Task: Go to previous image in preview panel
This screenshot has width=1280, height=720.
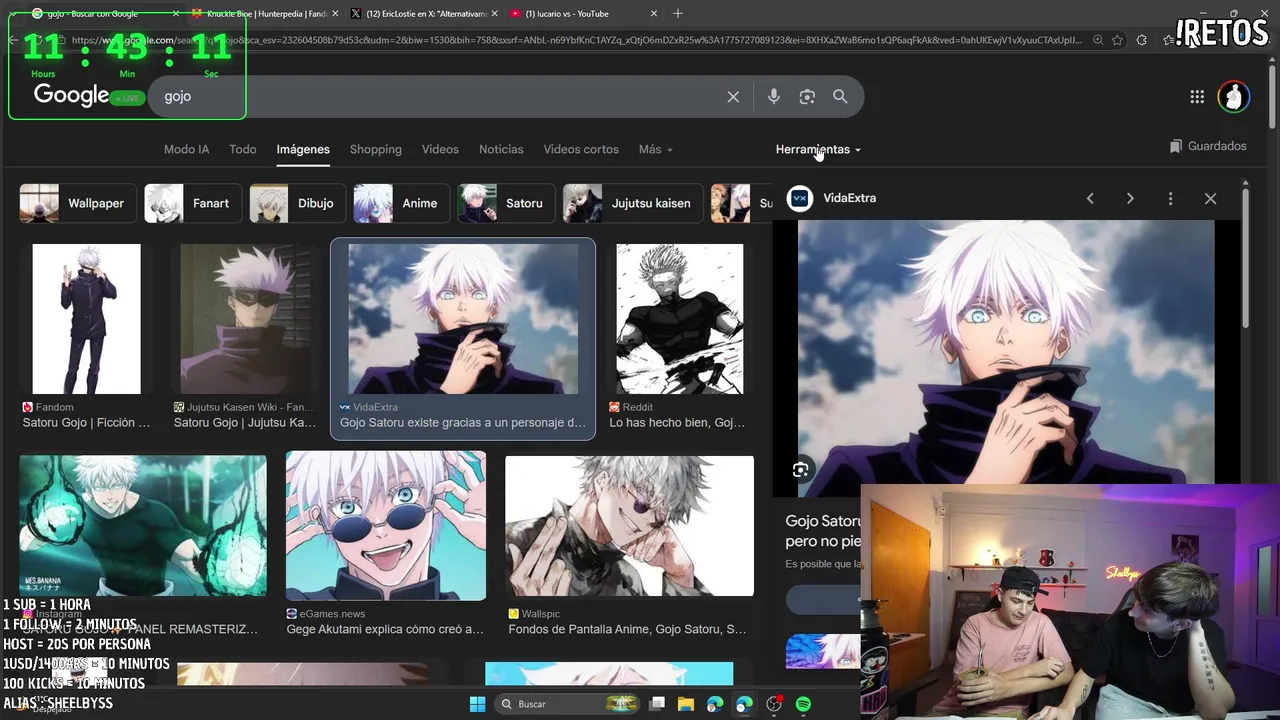Action: (x=1090, y=199)
